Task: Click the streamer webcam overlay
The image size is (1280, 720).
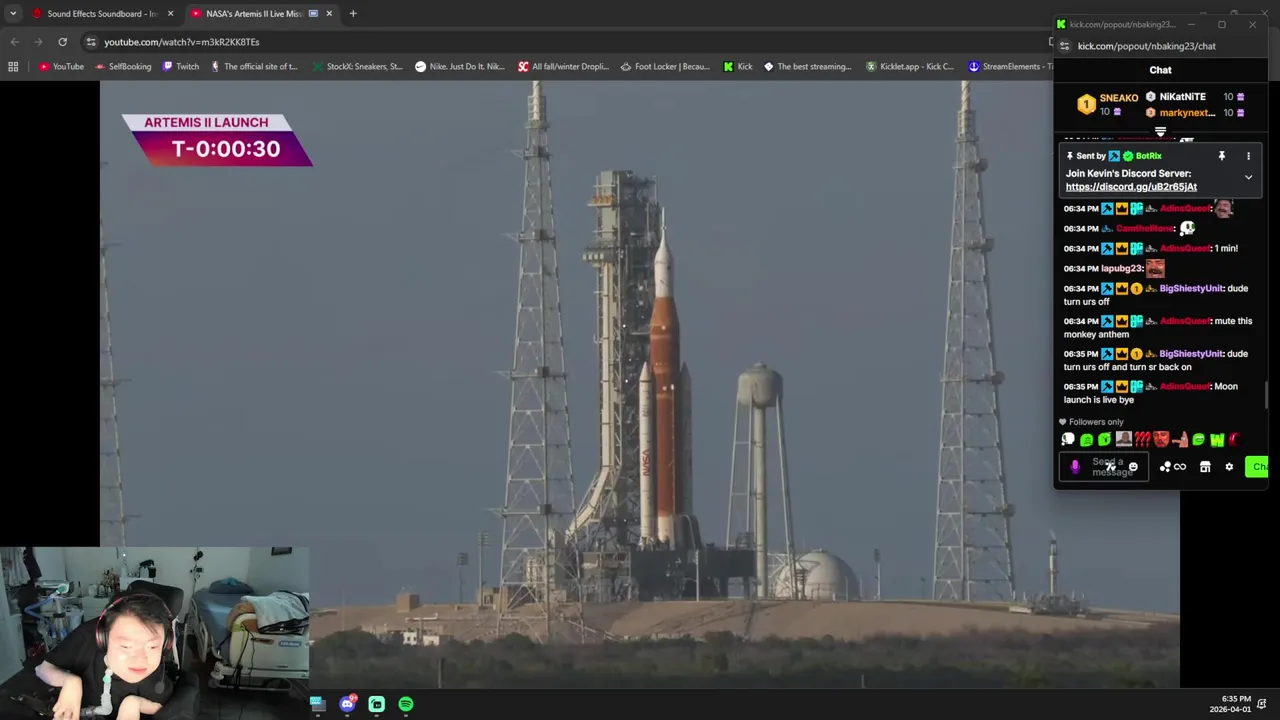Action: pyautogui.click(x=155, y=633)
